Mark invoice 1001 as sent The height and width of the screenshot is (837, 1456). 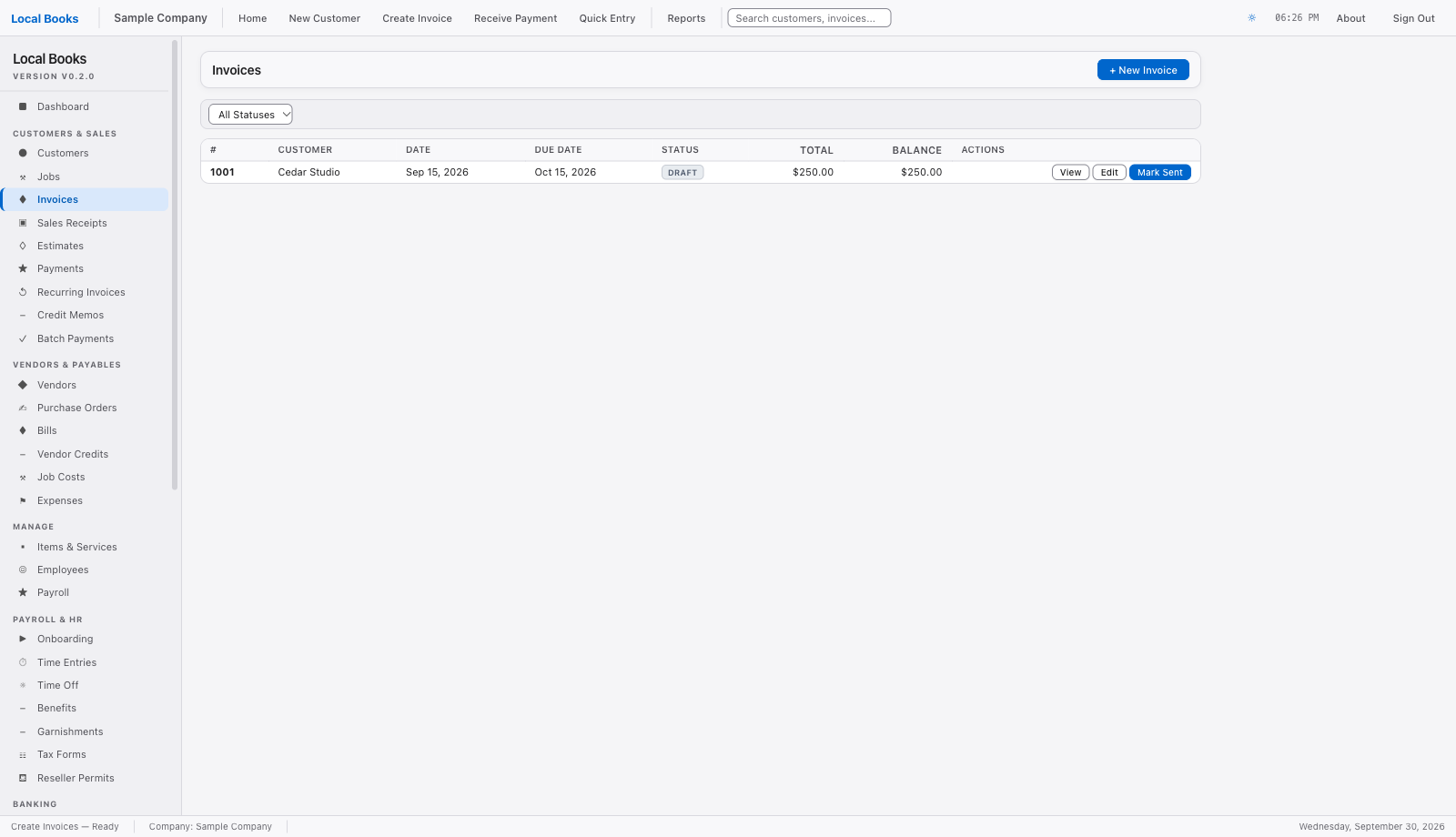(x=1160, y=172)
